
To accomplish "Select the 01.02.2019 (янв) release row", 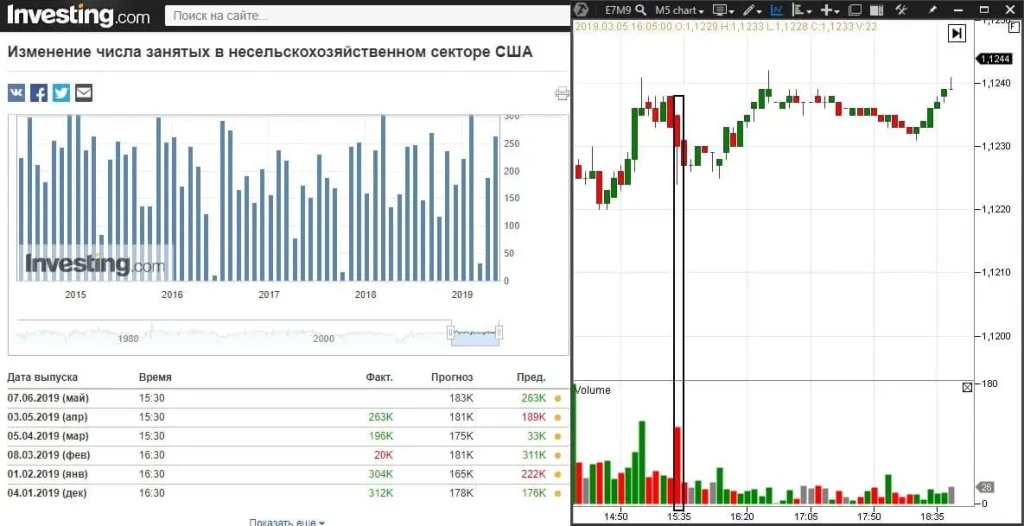I will [x=285, y=474].
